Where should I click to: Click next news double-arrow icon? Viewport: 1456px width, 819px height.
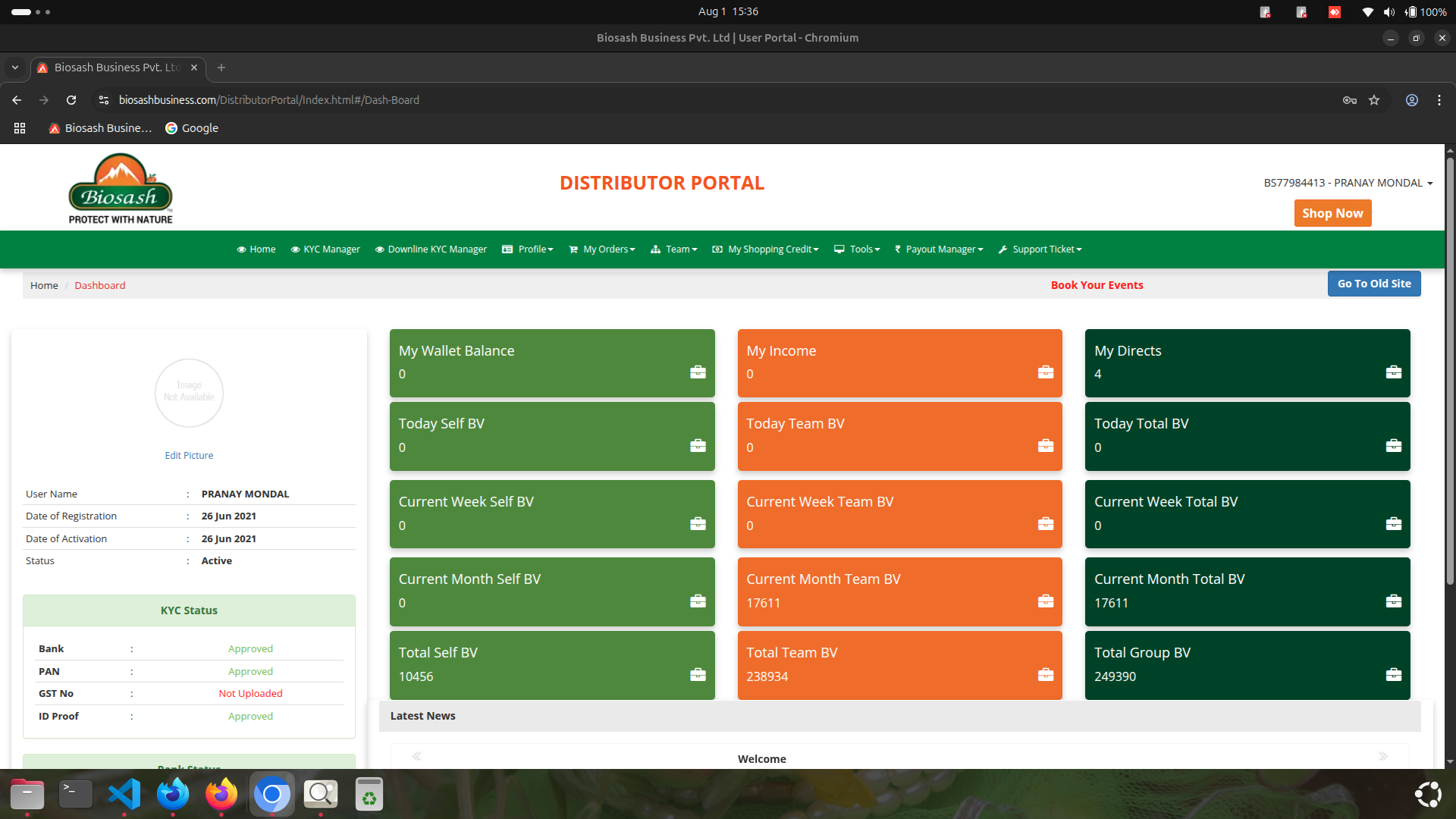(x=1382, y=756)
